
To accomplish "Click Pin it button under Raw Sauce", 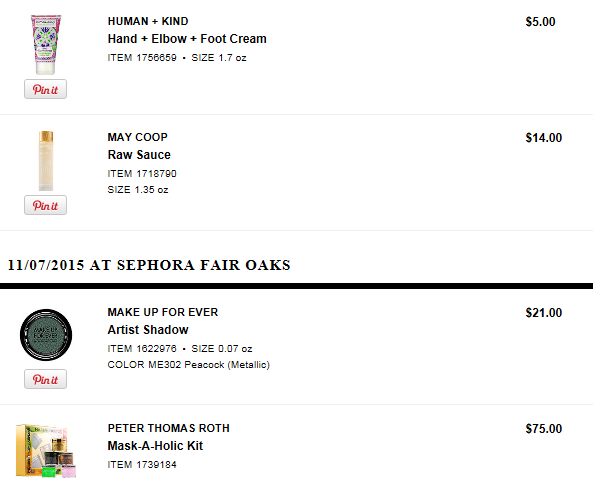I will point(45,205).
